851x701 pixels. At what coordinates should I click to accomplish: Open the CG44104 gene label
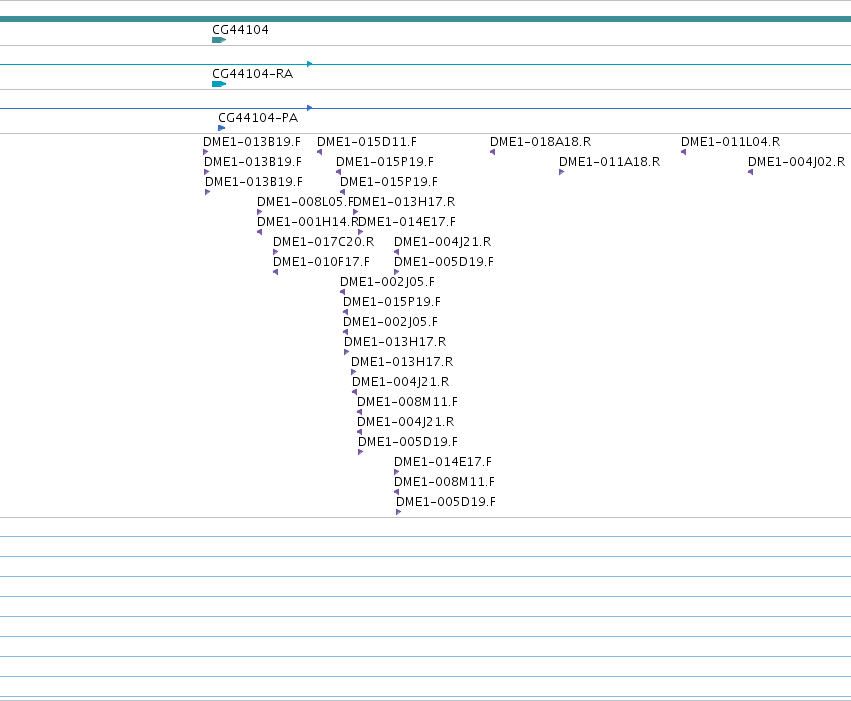point(240,30)
